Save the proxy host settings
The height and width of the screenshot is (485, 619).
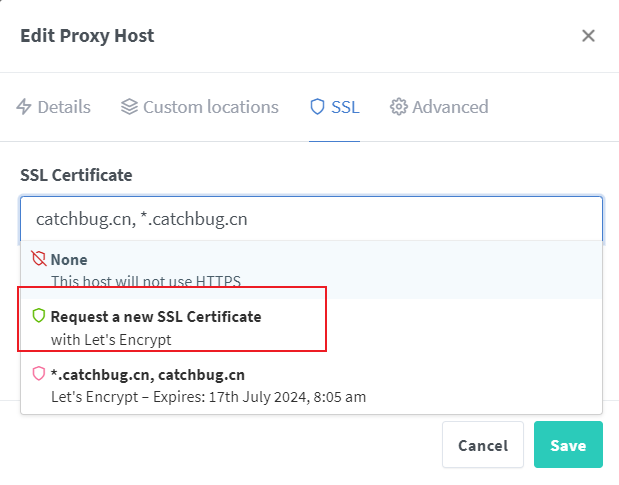point(567,445)
